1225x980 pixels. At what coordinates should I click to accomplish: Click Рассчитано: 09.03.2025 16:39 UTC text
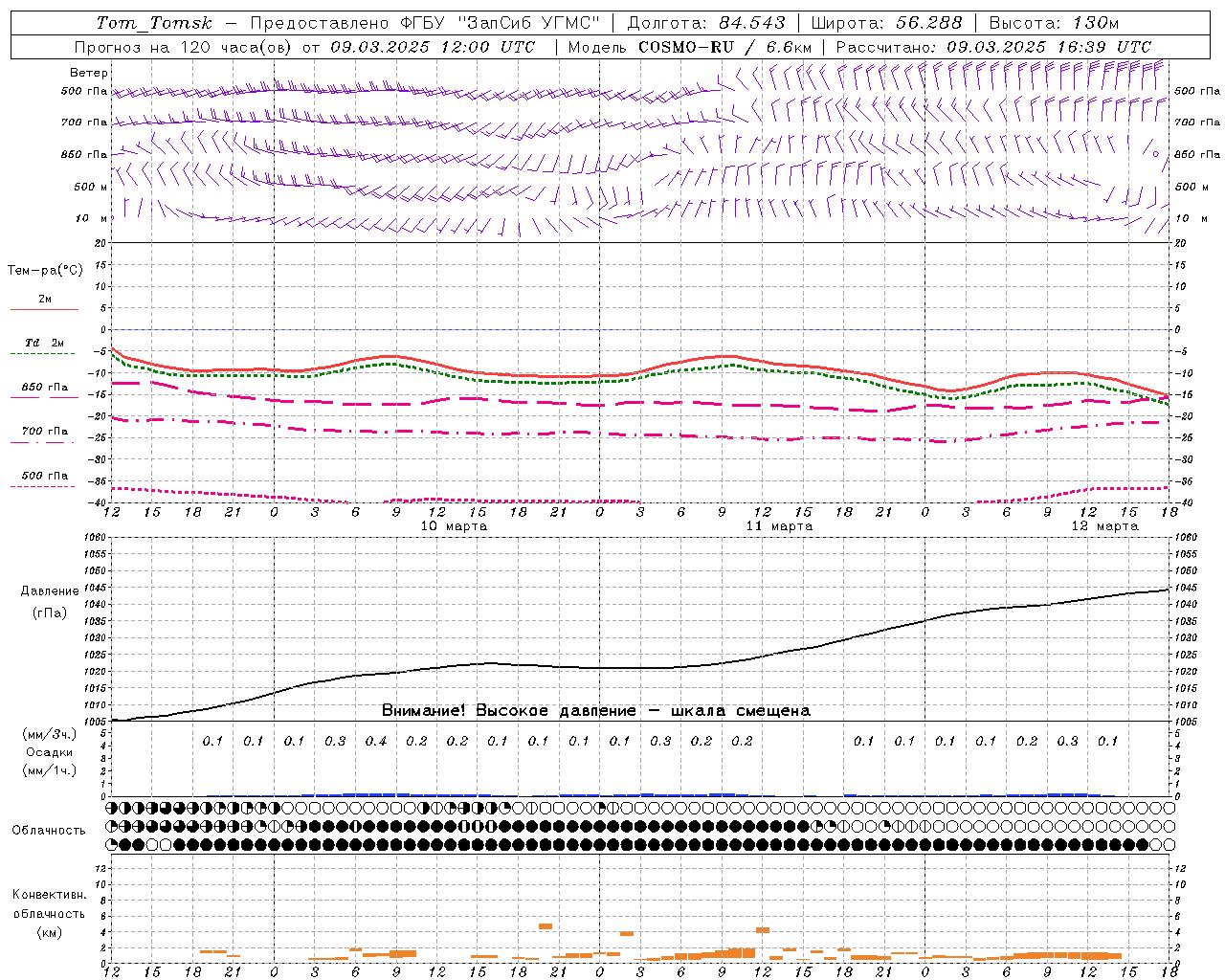993,47
